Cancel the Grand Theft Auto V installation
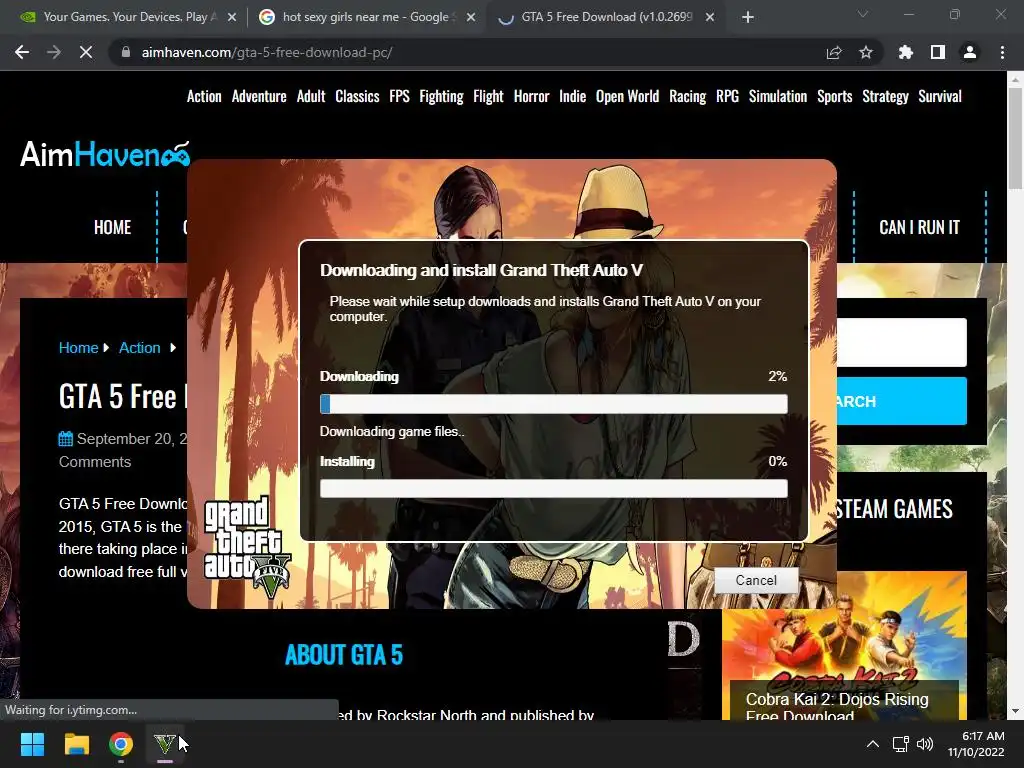The image size is (1024, 768). [756, 580]
